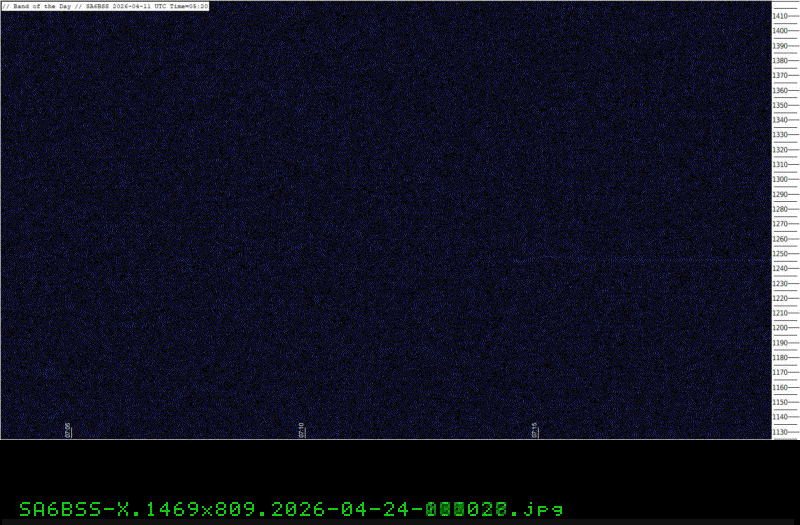Click the 1130 frequency scale label
Screen dimensions: 800x525
point(780,432)
